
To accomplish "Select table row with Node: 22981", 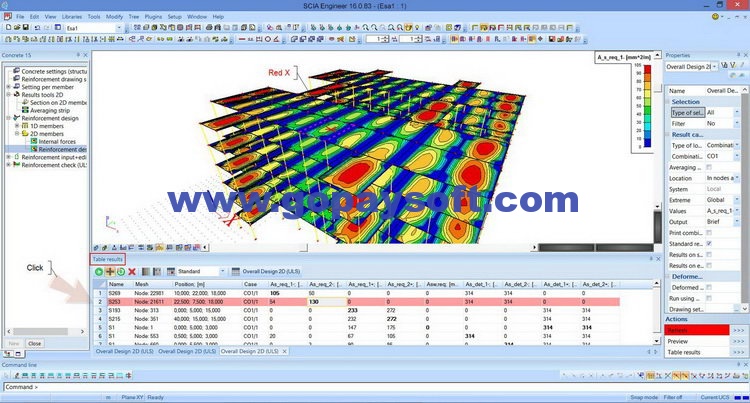I will 356,293.
